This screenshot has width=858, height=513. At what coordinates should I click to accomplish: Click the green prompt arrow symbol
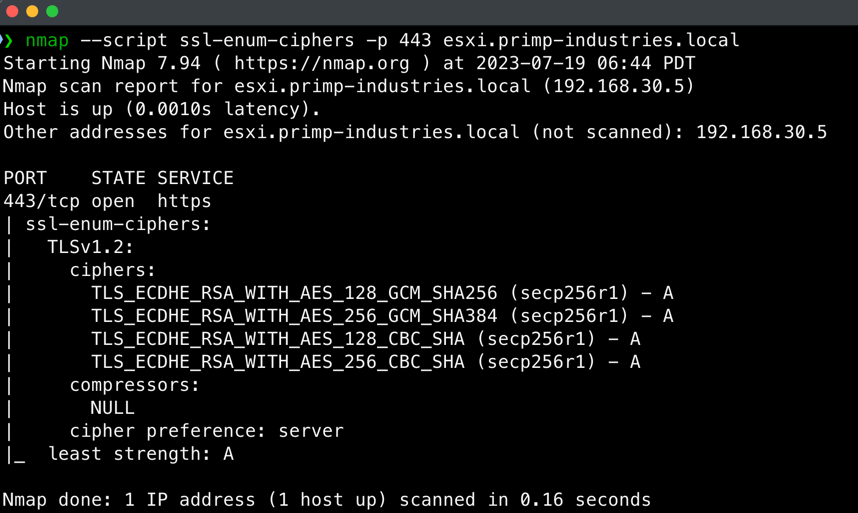pyautogui.click(x=7, y=40)
